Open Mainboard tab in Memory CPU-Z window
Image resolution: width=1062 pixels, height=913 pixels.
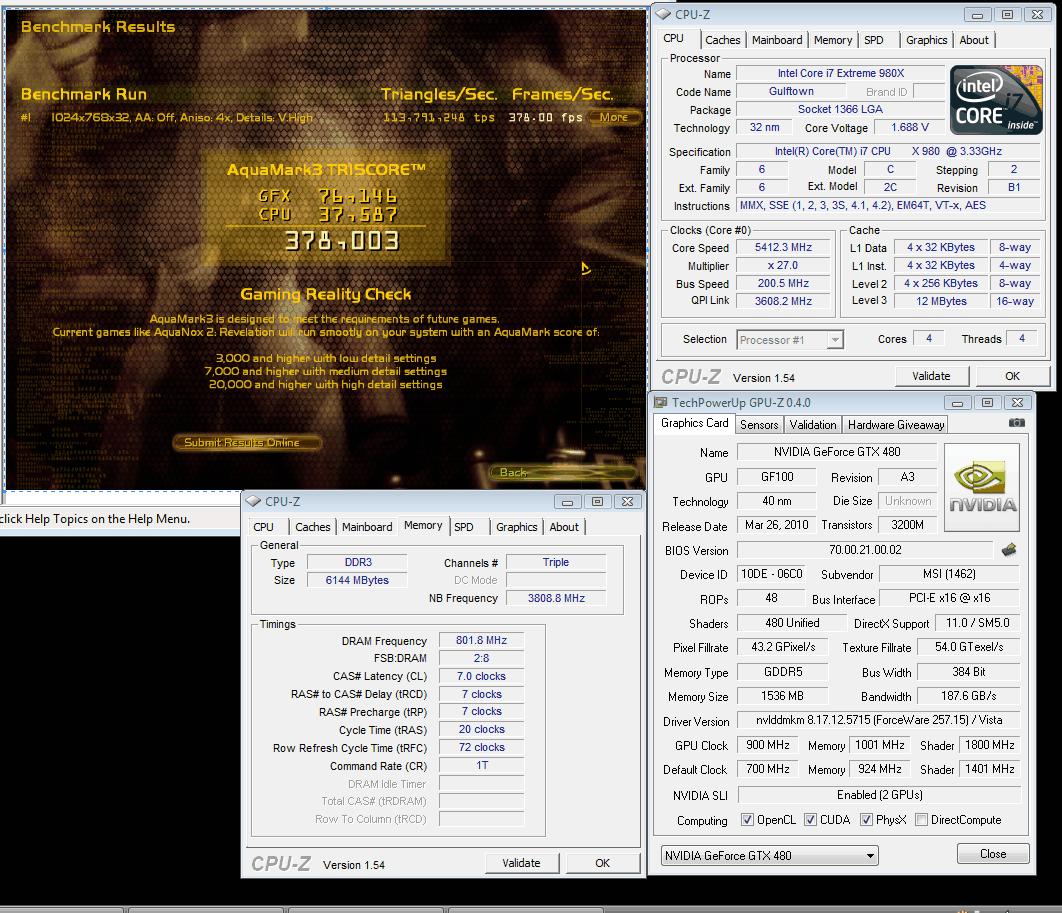367,527
